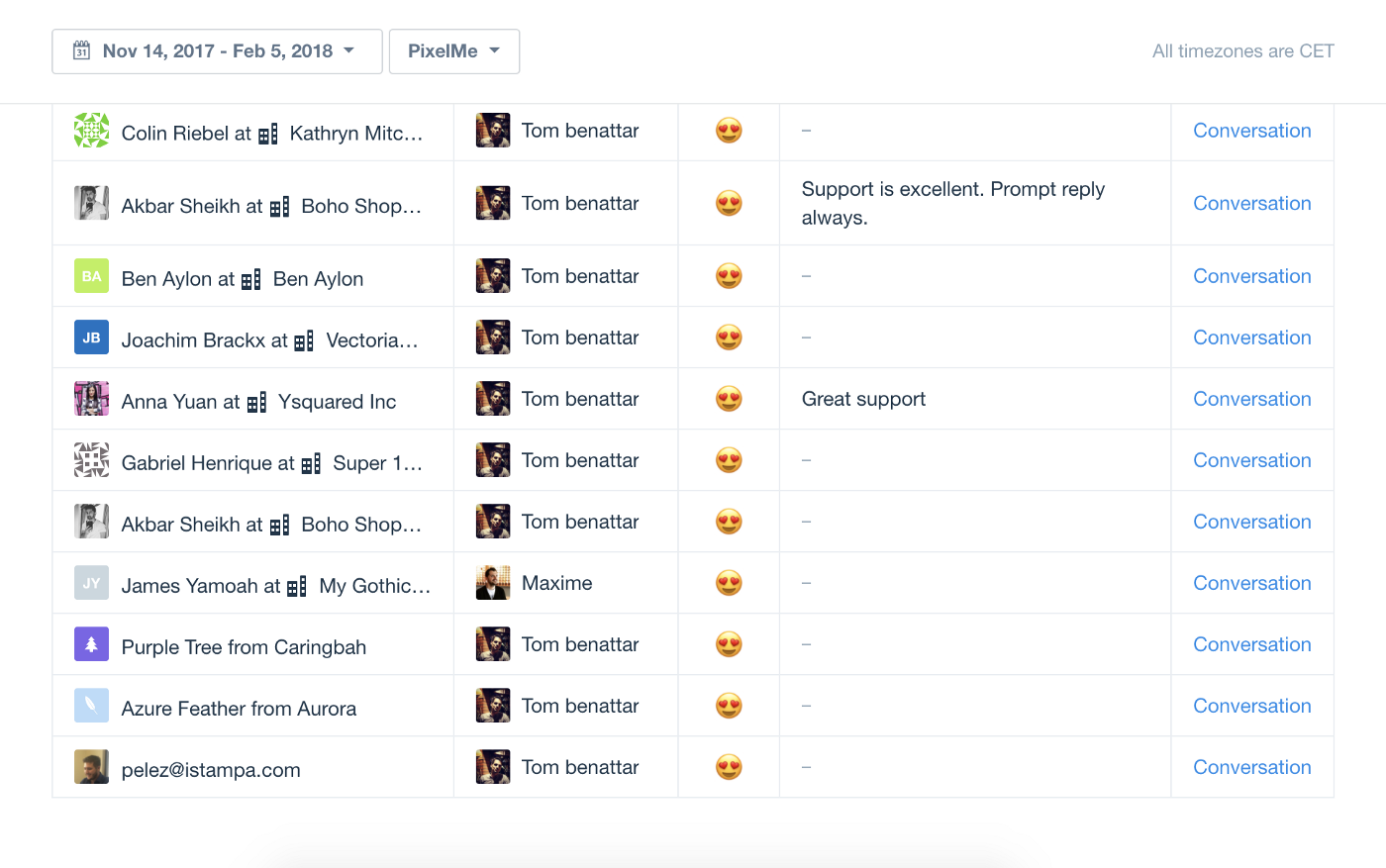Click Maxime's teammate avatar photo

[x=493, y=583]
